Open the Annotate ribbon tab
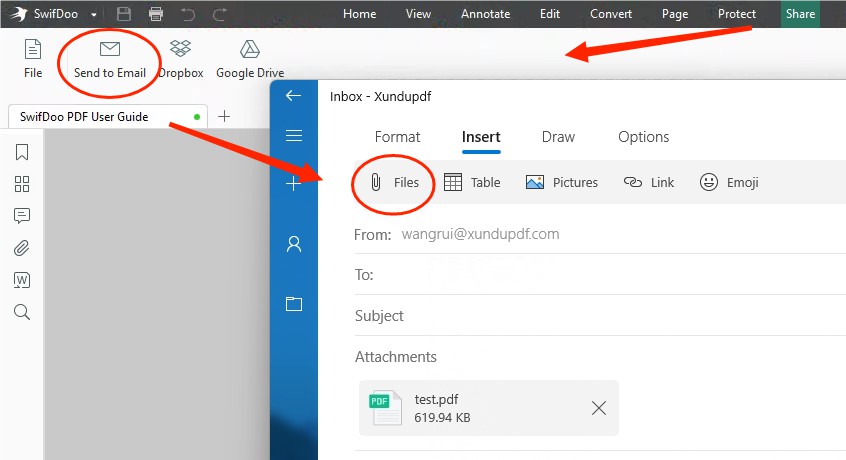Image resolution: width=846 pixels, height=460 pixels. 486,14
